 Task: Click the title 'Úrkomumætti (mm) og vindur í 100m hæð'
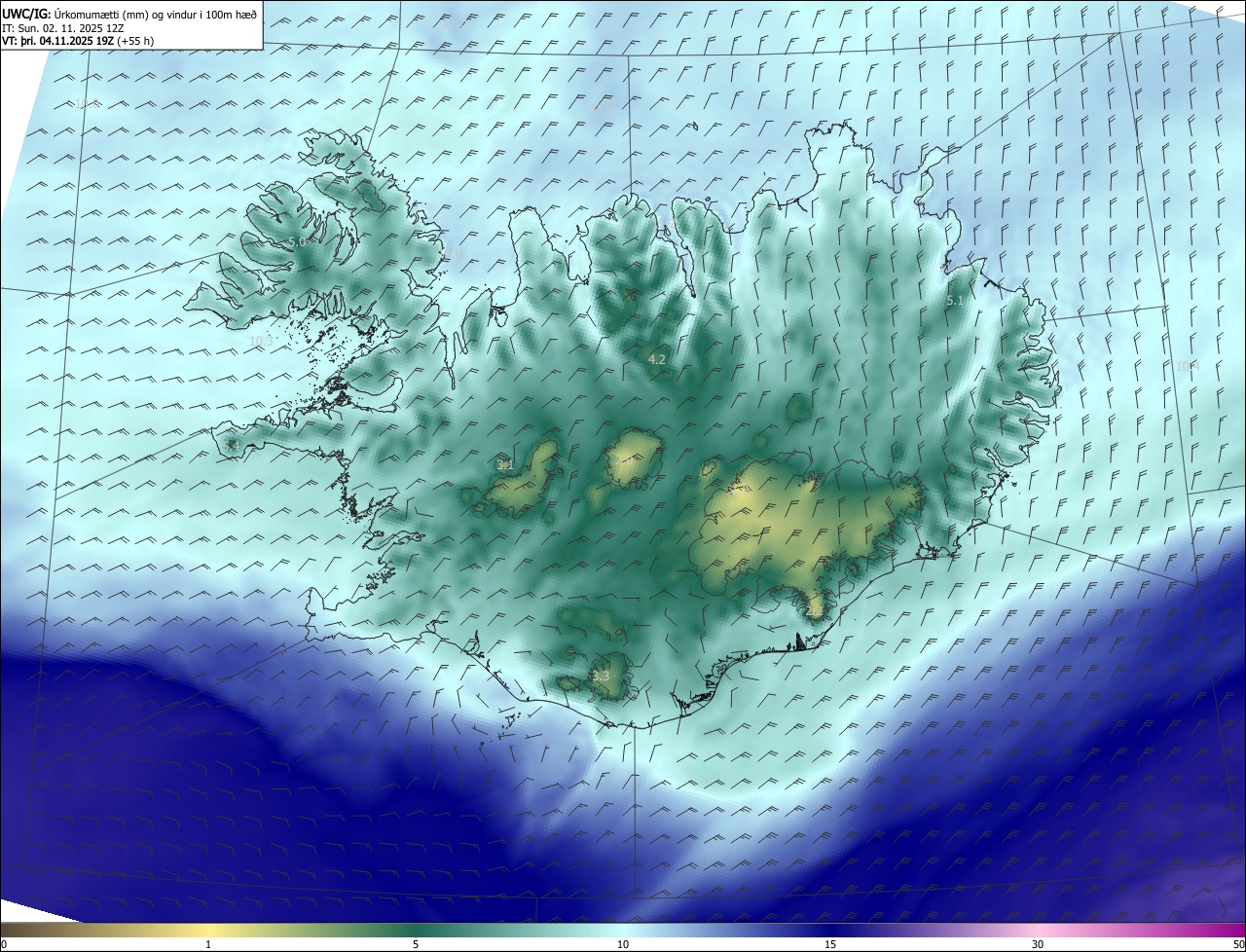(156, 14)
